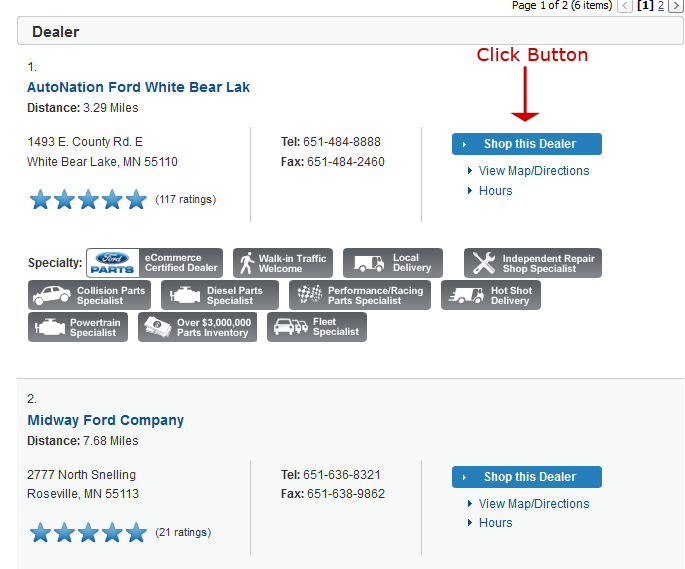Screen dimensions: 685x569
Task: Click the Page 1 of 2 (6 items) text
Action: pyautogui.click(x=562, y=5)
